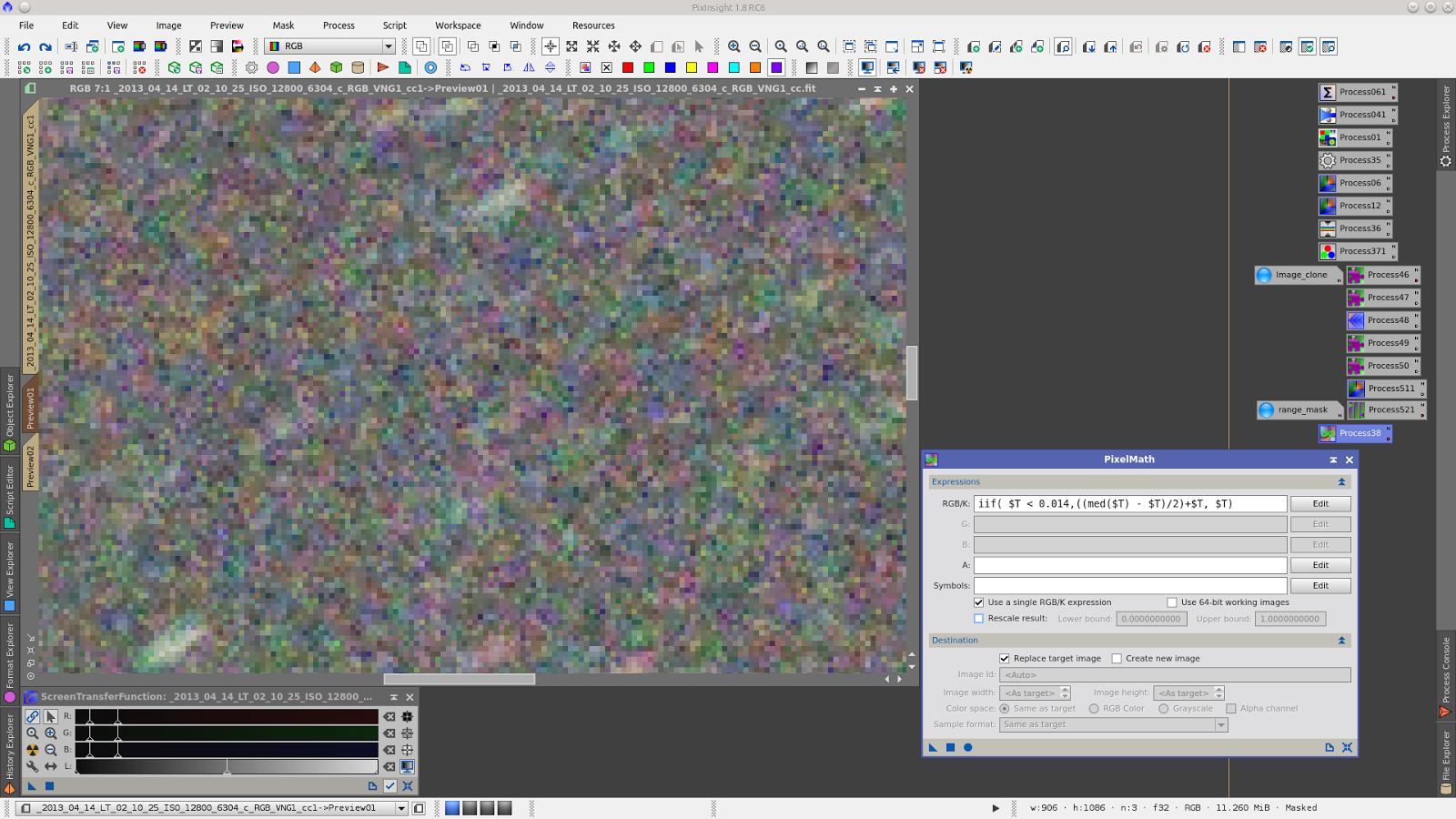
Task: Click the Zoom Out magnifier toolbar icon
Action: click(755, 46)
